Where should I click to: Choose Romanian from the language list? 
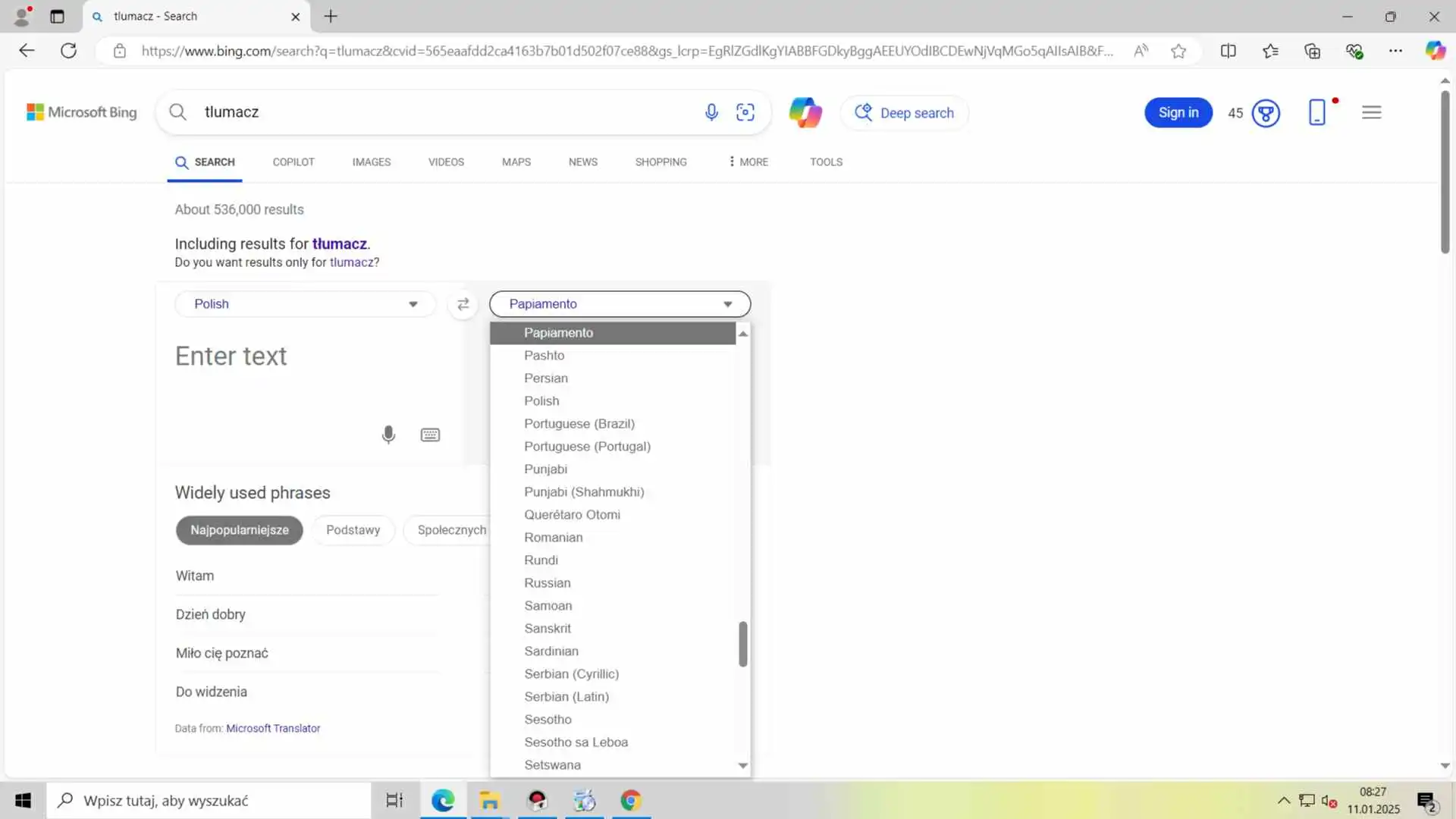(553, 538)
